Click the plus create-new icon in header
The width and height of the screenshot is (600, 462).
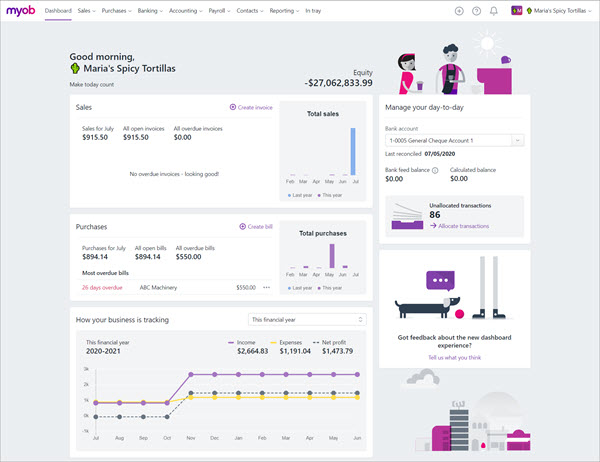point(459,11)
